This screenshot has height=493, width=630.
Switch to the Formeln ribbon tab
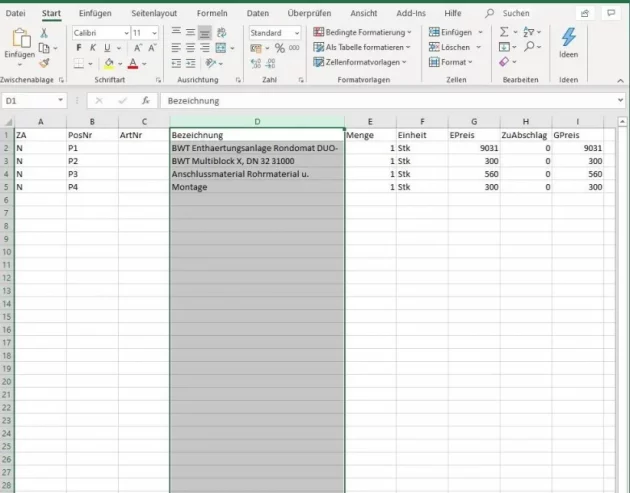[212, 13]
